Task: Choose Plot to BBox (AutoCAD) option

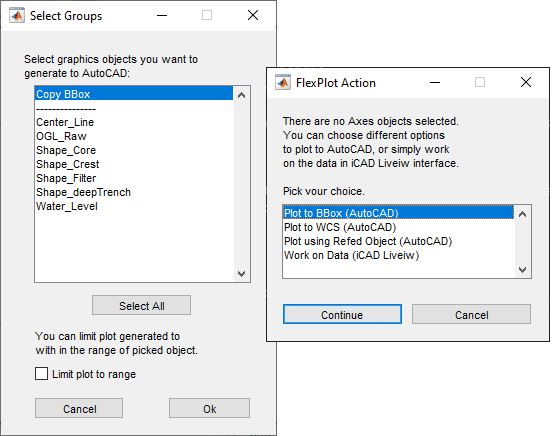Action: [x=399, y=213]
